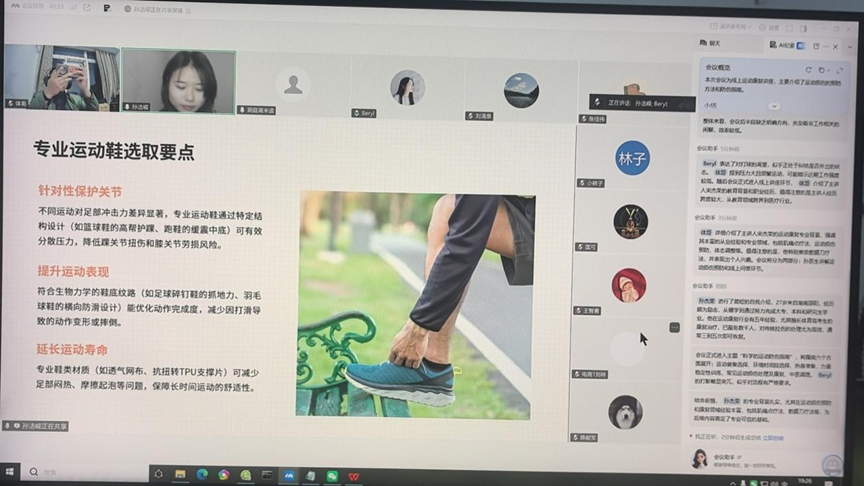Click the husky dog avatar participant tile
Viewport: 864px width, 486px height.
tap(625, 411)
